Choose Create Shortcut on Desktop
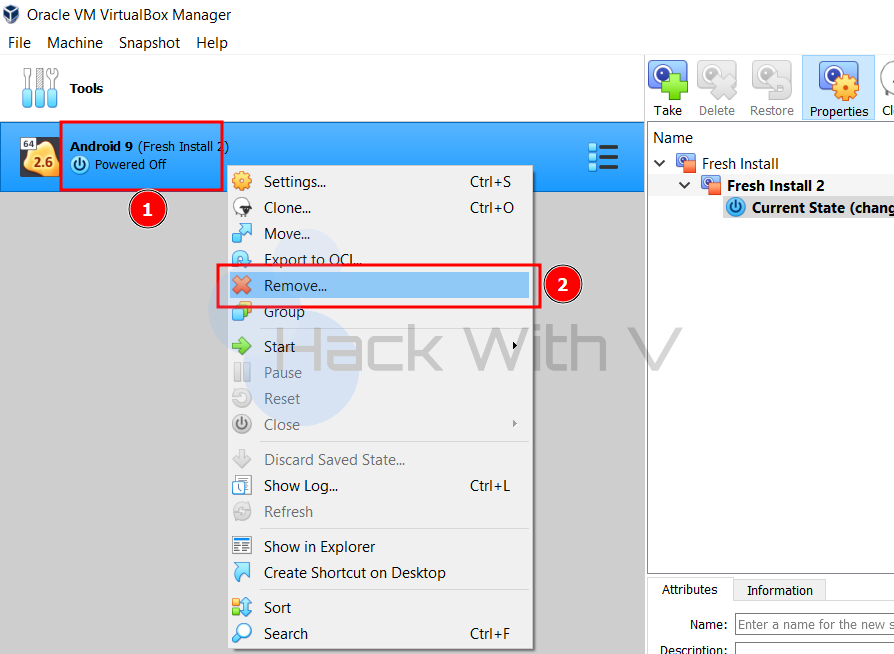Screen dimensions: 894x654 click(x=379, y=572)
